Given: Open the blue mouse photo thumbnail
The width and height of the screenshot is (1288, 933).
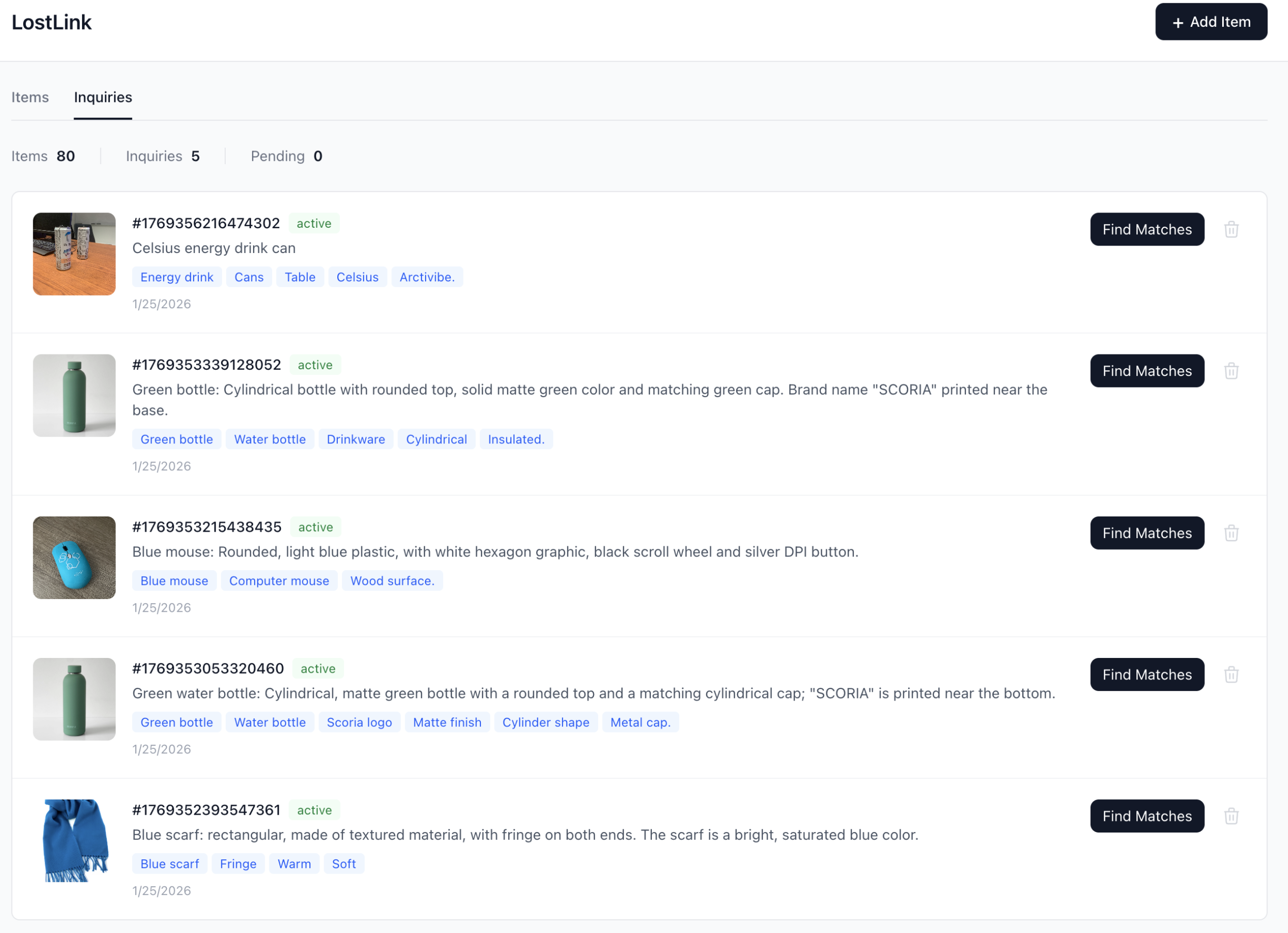Looking at the screenshot, I should click(74, 557).
